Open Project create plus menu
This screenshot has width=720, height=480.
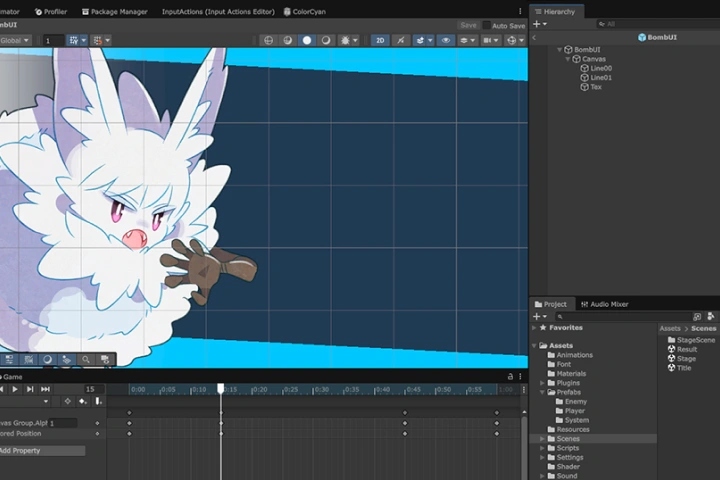540,316
